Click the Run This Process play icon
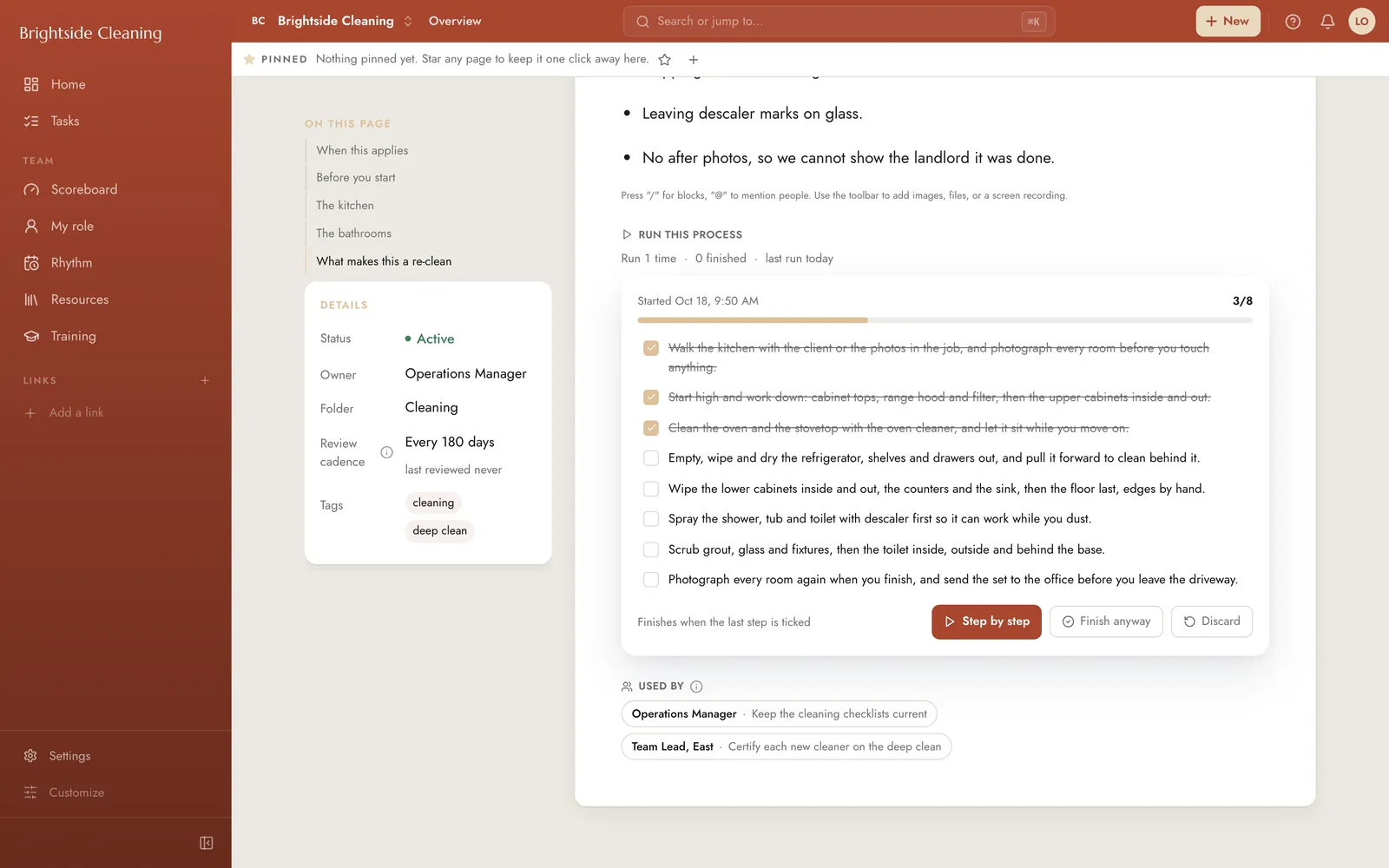The image size is (1389, 868). tap(627, 234)
